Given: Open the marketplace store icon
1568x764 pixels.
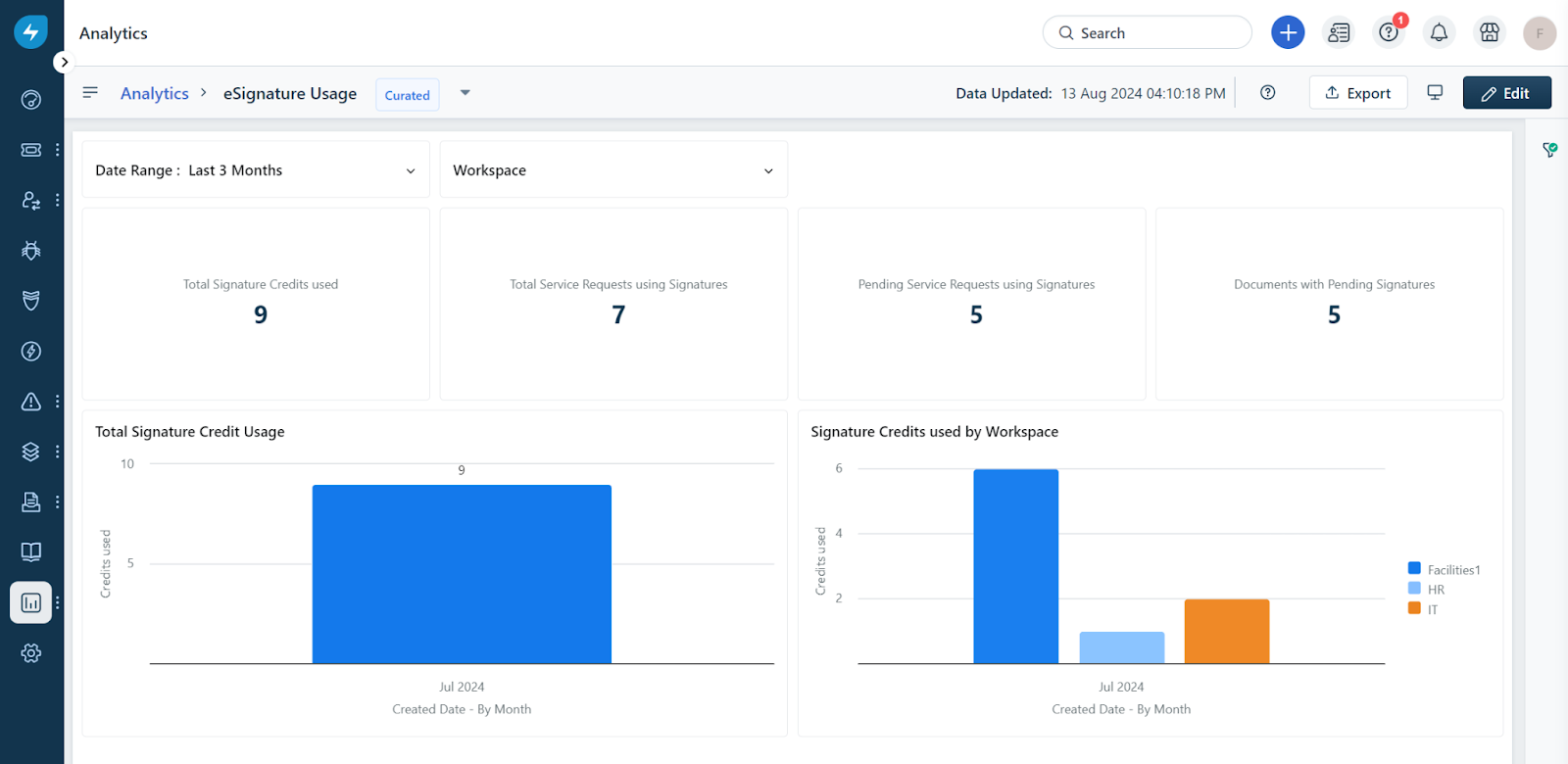Looking at the screenshot, I should pos(1490,32).
